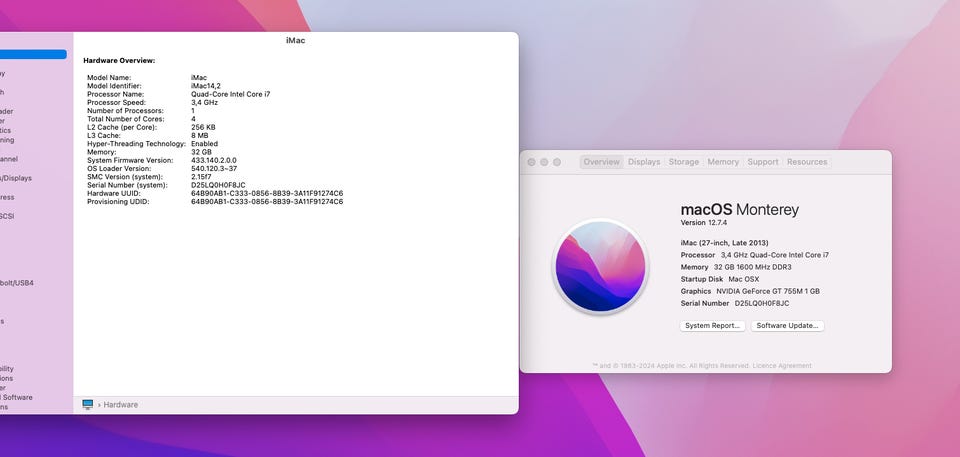Click the 32 GB Memory value in System Information

(x=201, y=152)
